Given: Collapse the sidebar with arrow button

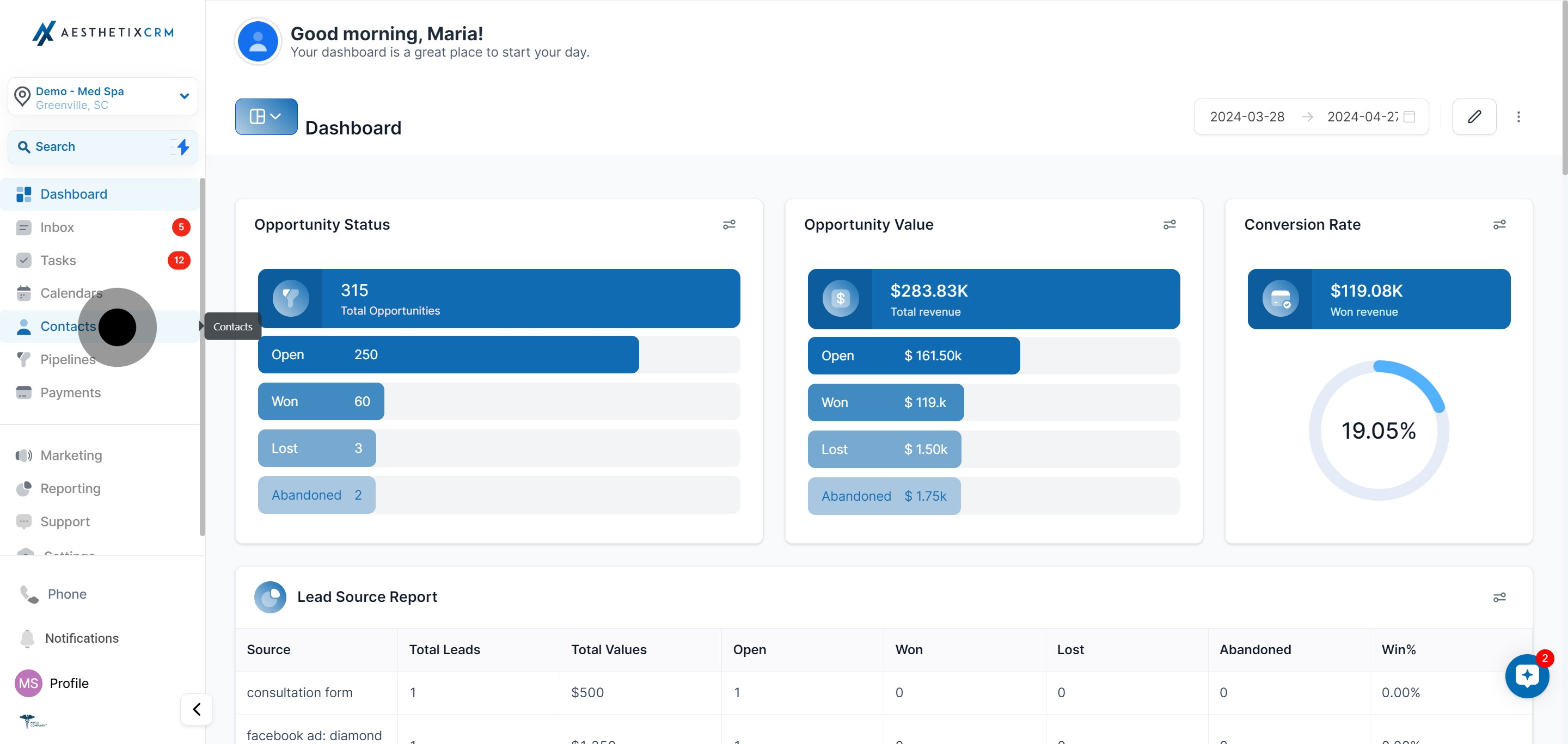Looking at the screenshot, I should [x=197, y=709].
